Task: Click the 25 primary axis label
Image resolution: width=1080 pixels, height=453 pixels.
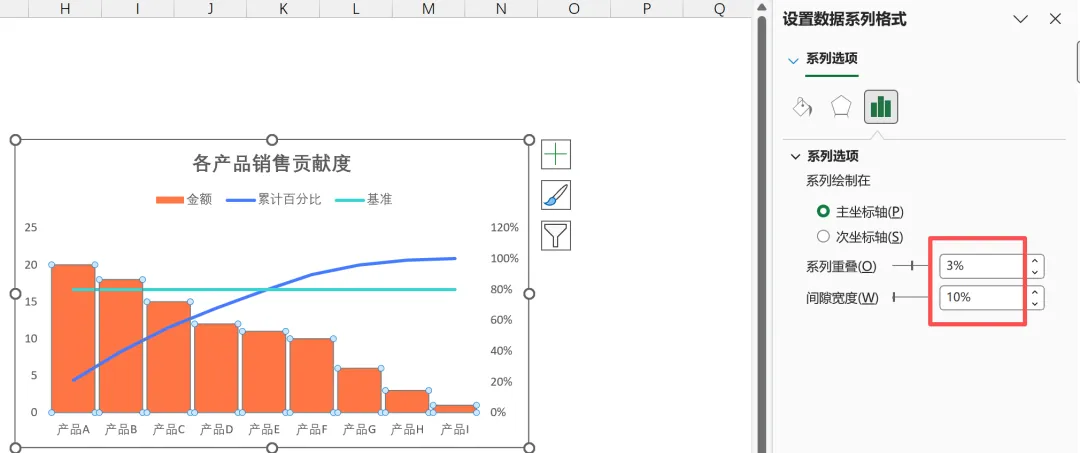Action: (x=31, y=227)
